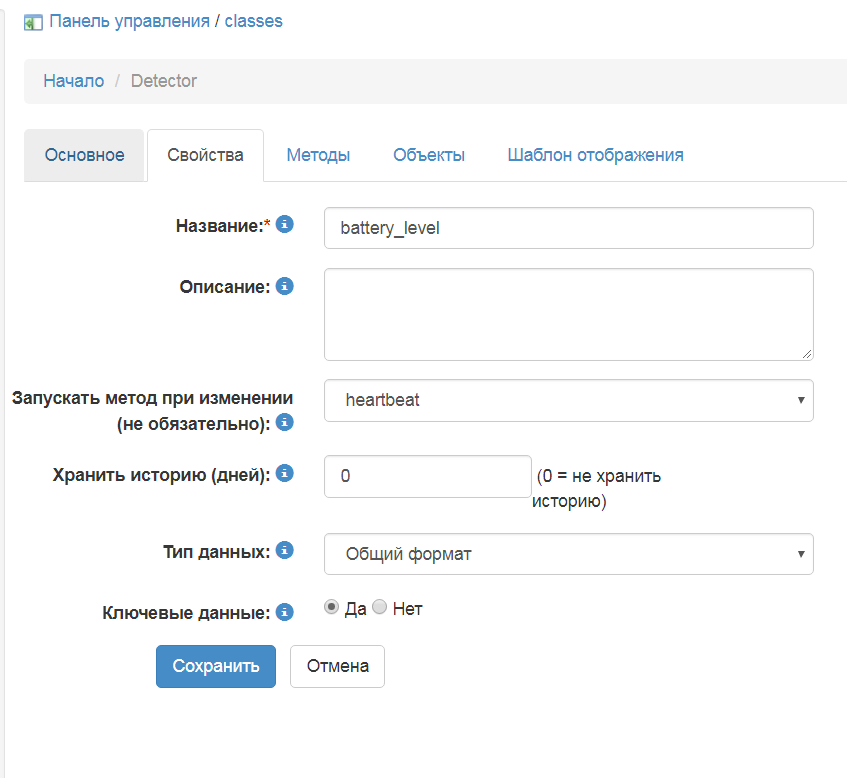
Task: Click inside the Описание text area
Action: pos(568,314)
